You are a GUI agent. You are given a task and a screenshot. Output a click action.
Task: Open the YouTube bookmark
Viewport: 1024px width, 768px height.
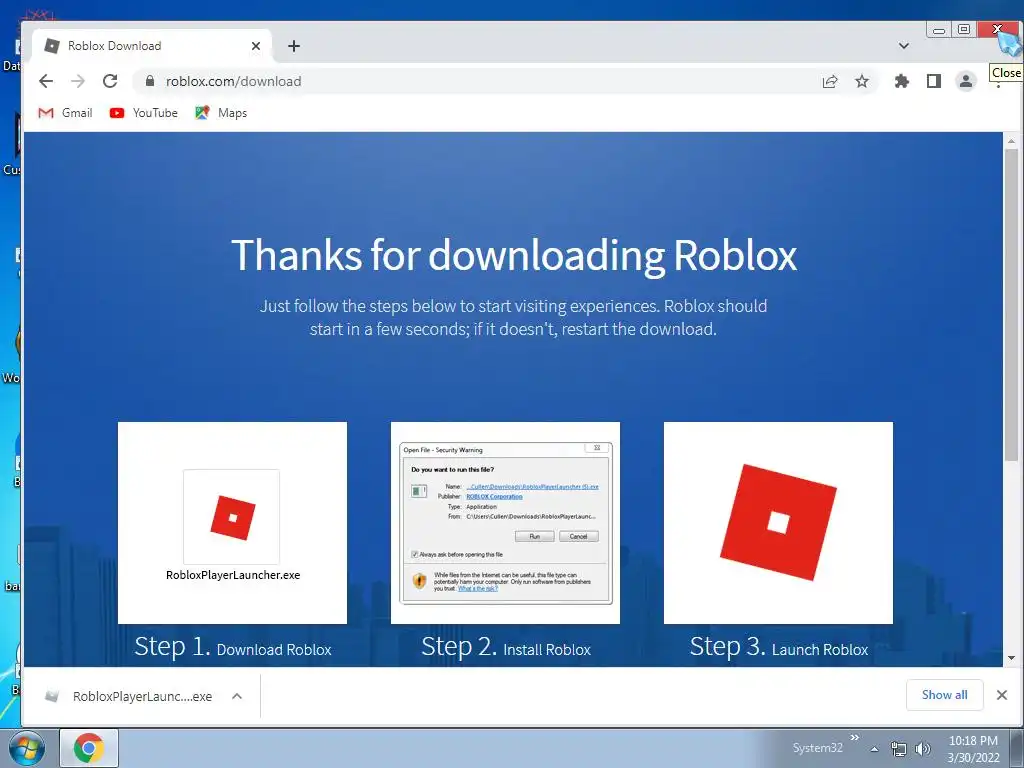pyautogui.click(x=144, y=113)
